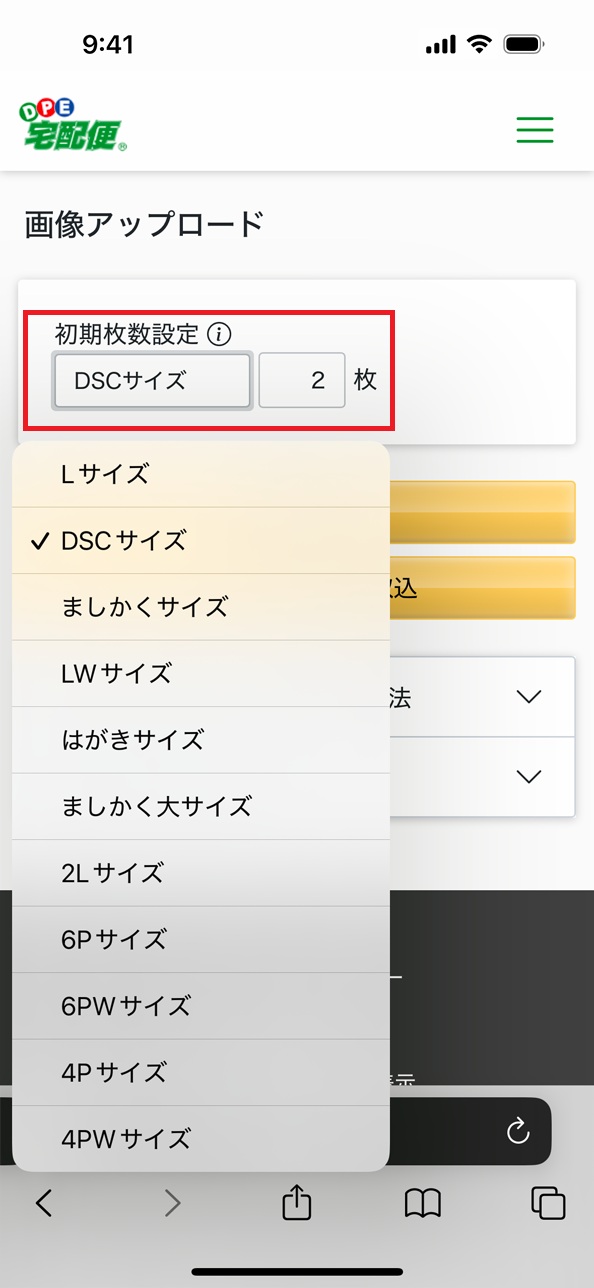Tap the Safari forward arrow

172,1203
